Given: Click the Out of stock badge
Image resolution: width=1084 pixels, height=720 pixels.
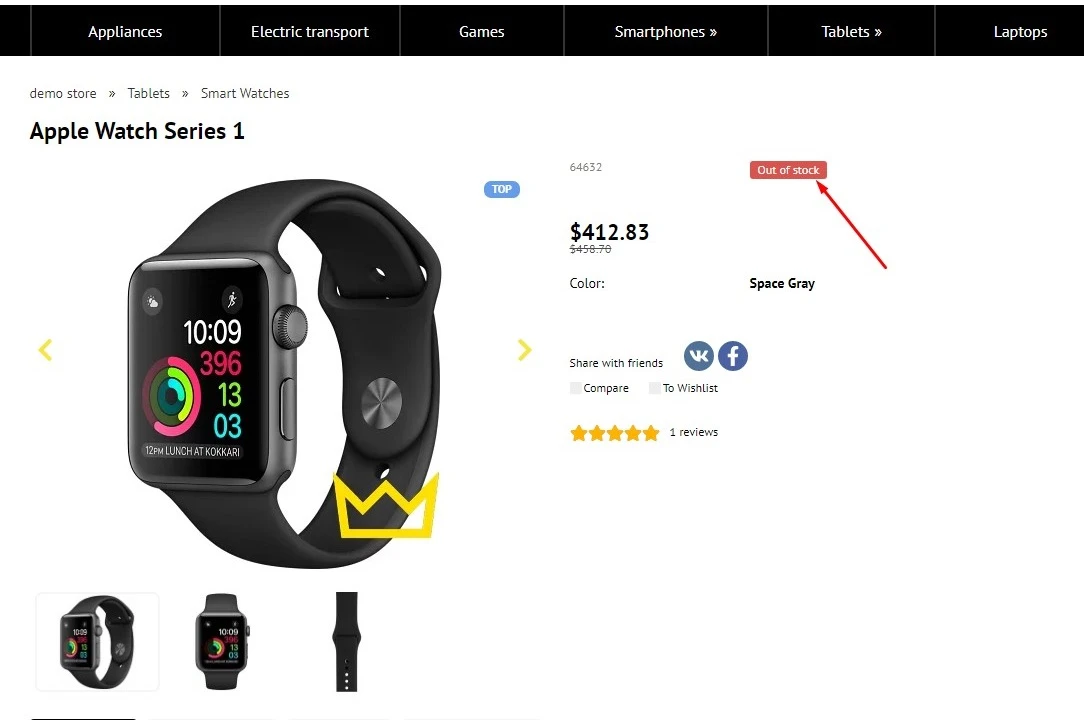Looking at the screenshot, I should click(788, 170).
